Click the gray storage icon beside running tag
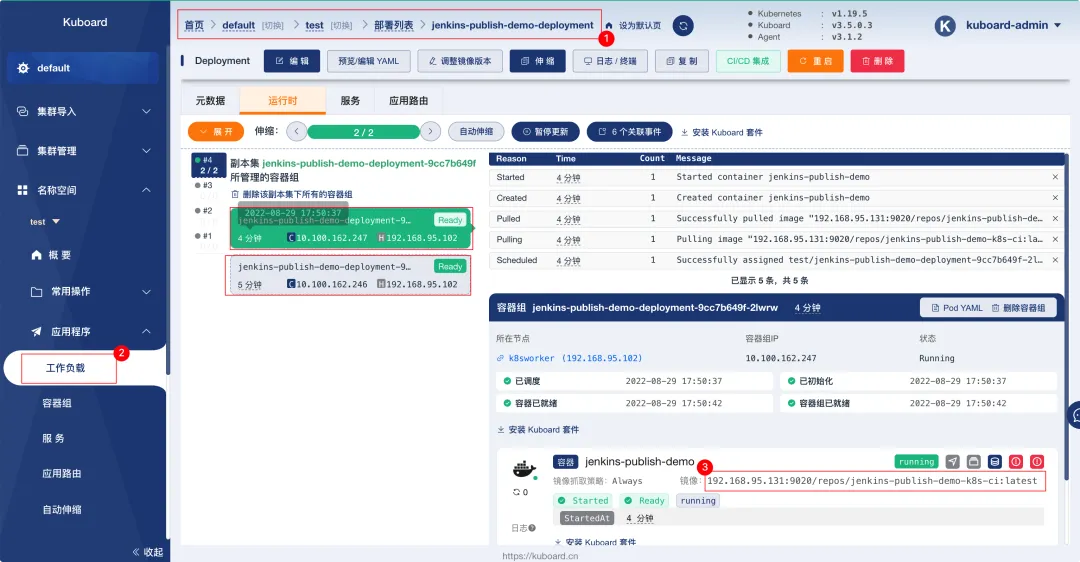The image size is (1080, 562). (973, 461)
